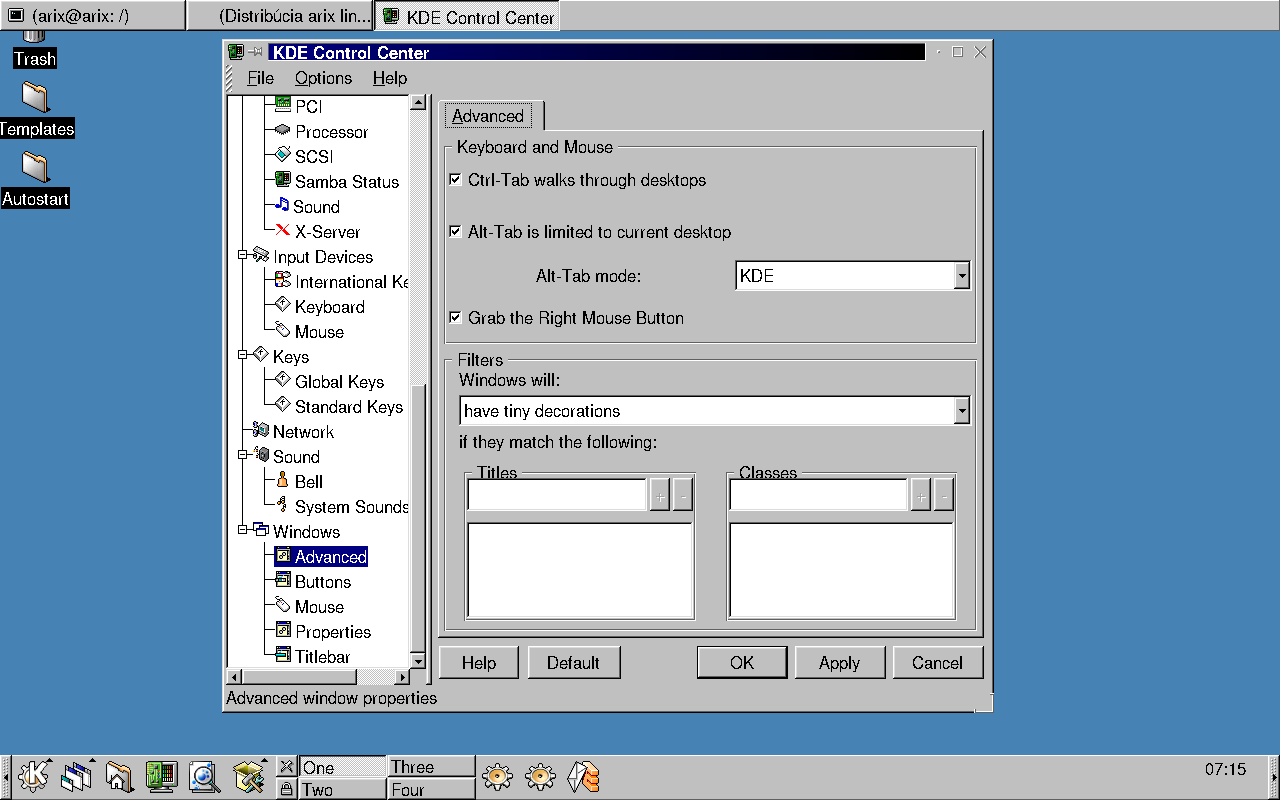Collapse the Sound tree branch
The image size is (1280, 800).
[243, 456]
